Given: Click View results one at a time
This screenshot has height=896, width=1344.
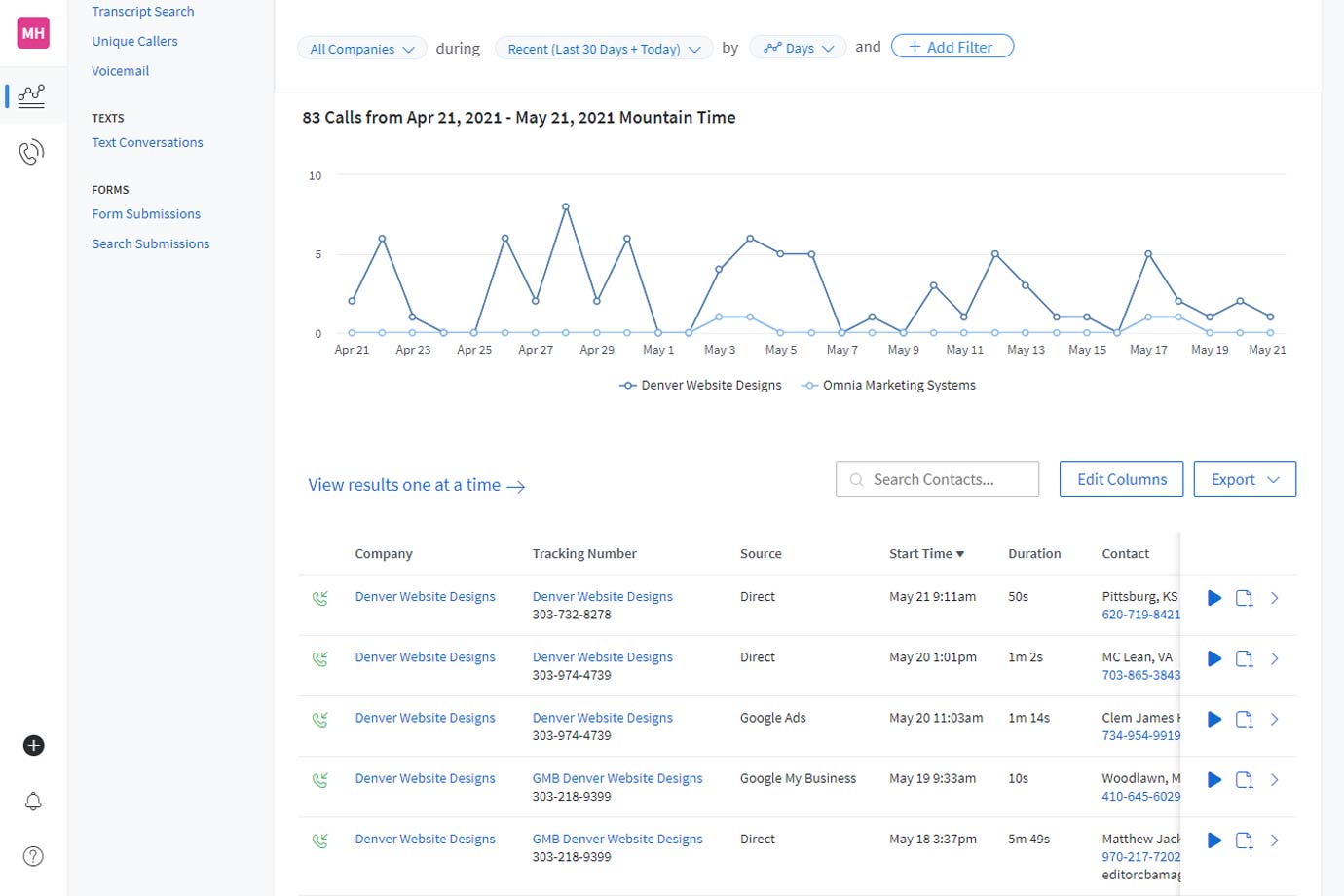Looking at the screenshot, I should [417, 485].
